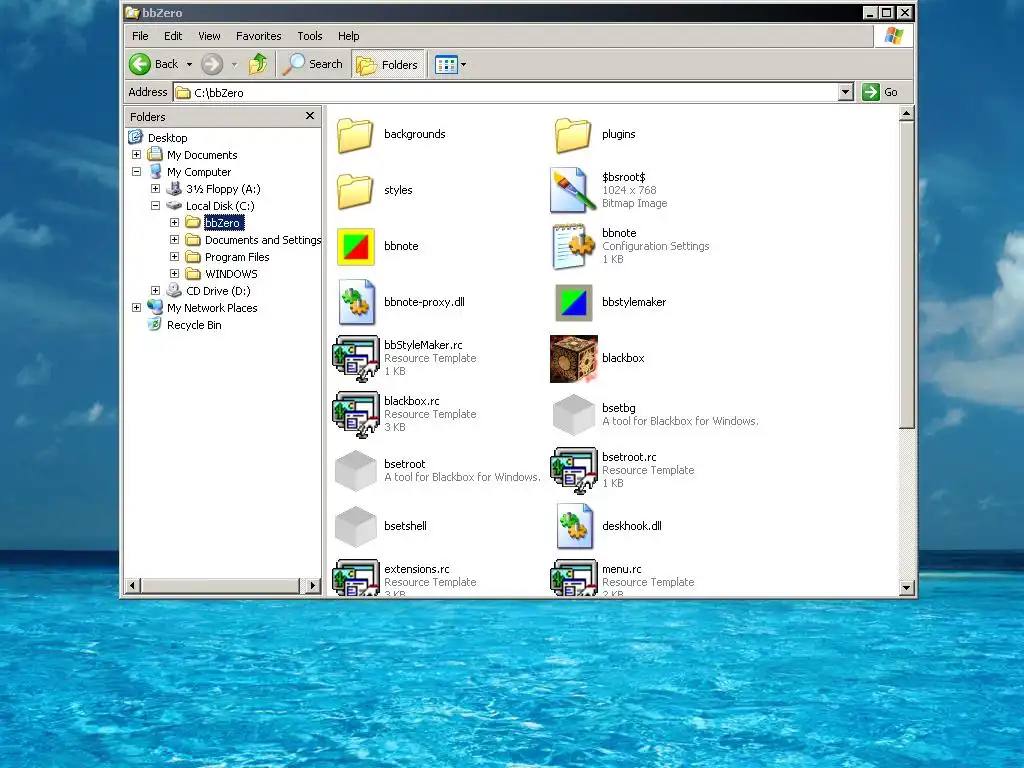The height and width of the screenshot is (768, 1024).
Task: Select the bsetroot tool icon
Action: (x=355, y=471)
